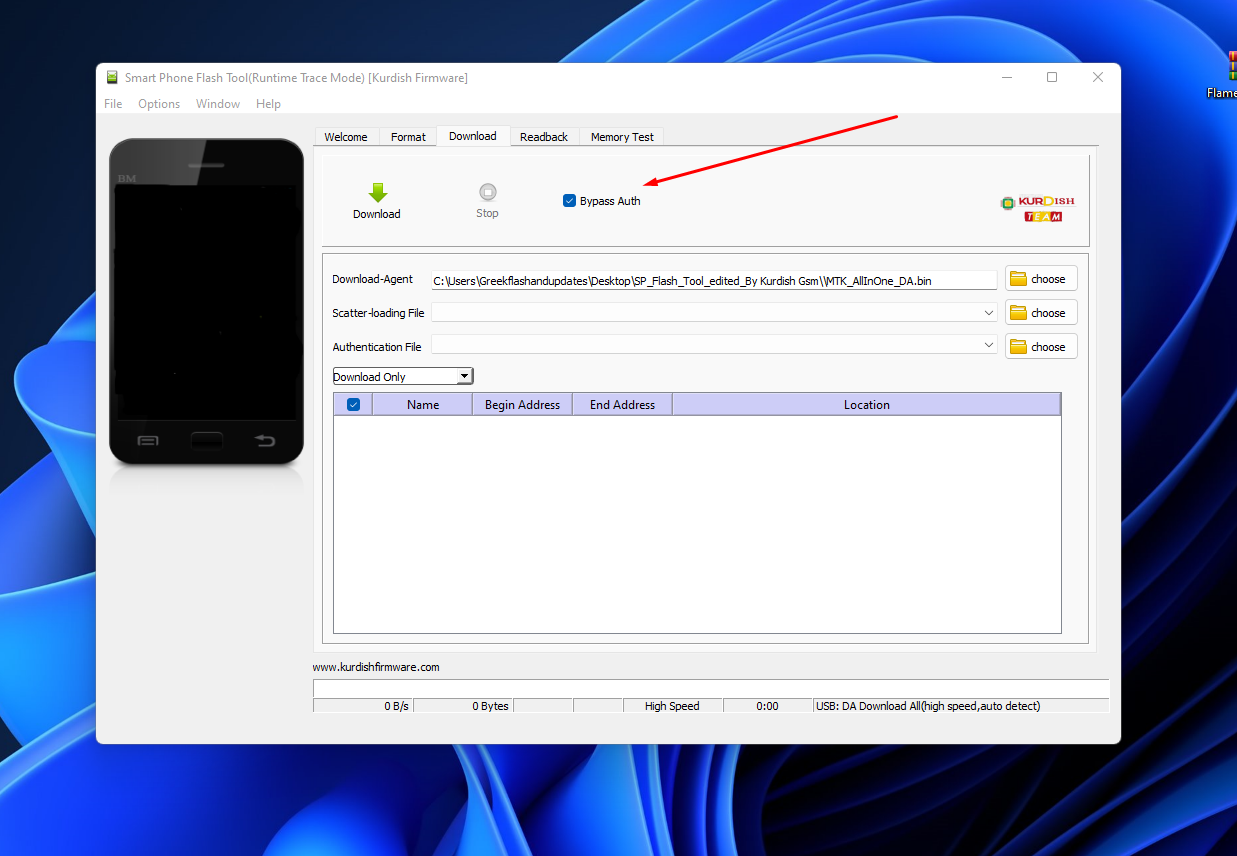
Task: Open the Options menu
Action: [x=159, y=104]
